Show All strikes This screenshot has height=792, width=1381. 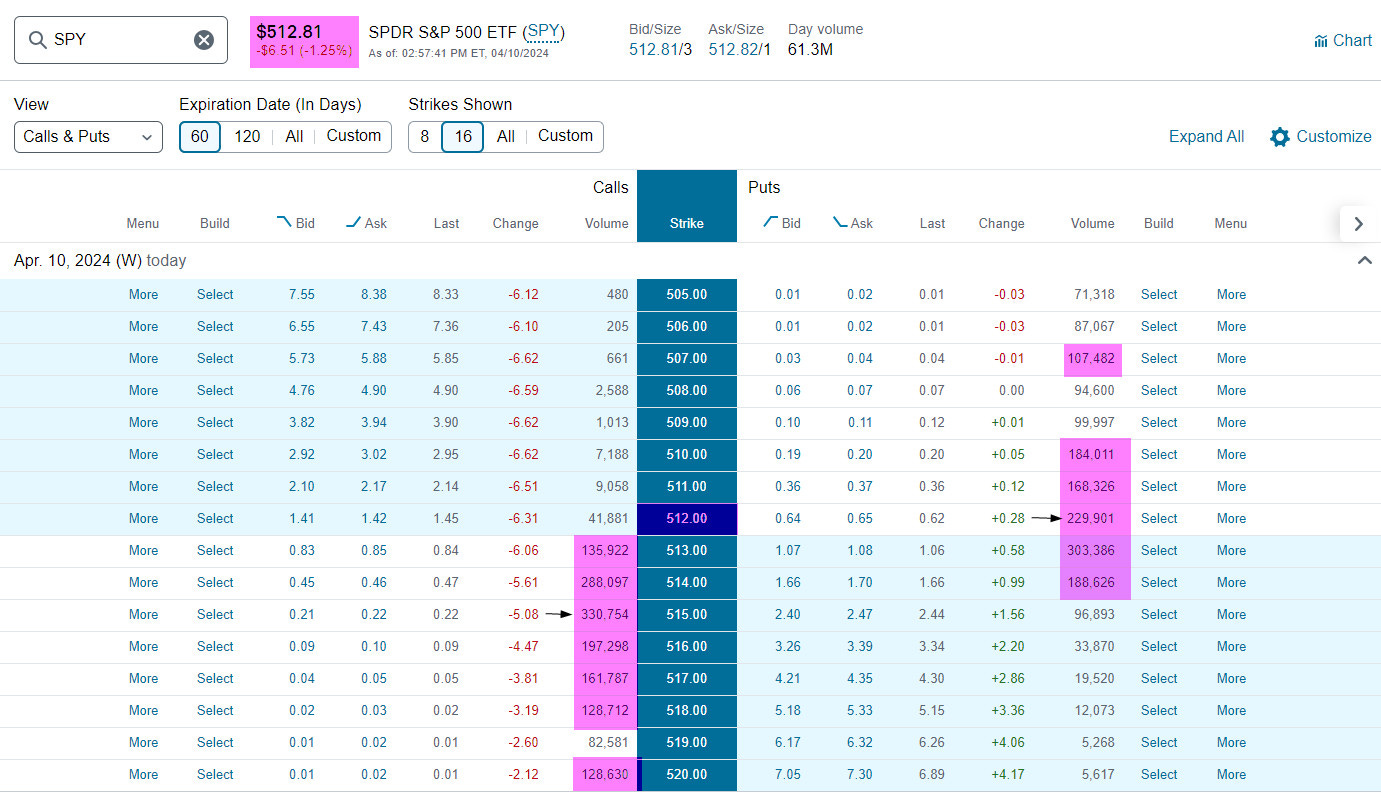tap(506, 137)
